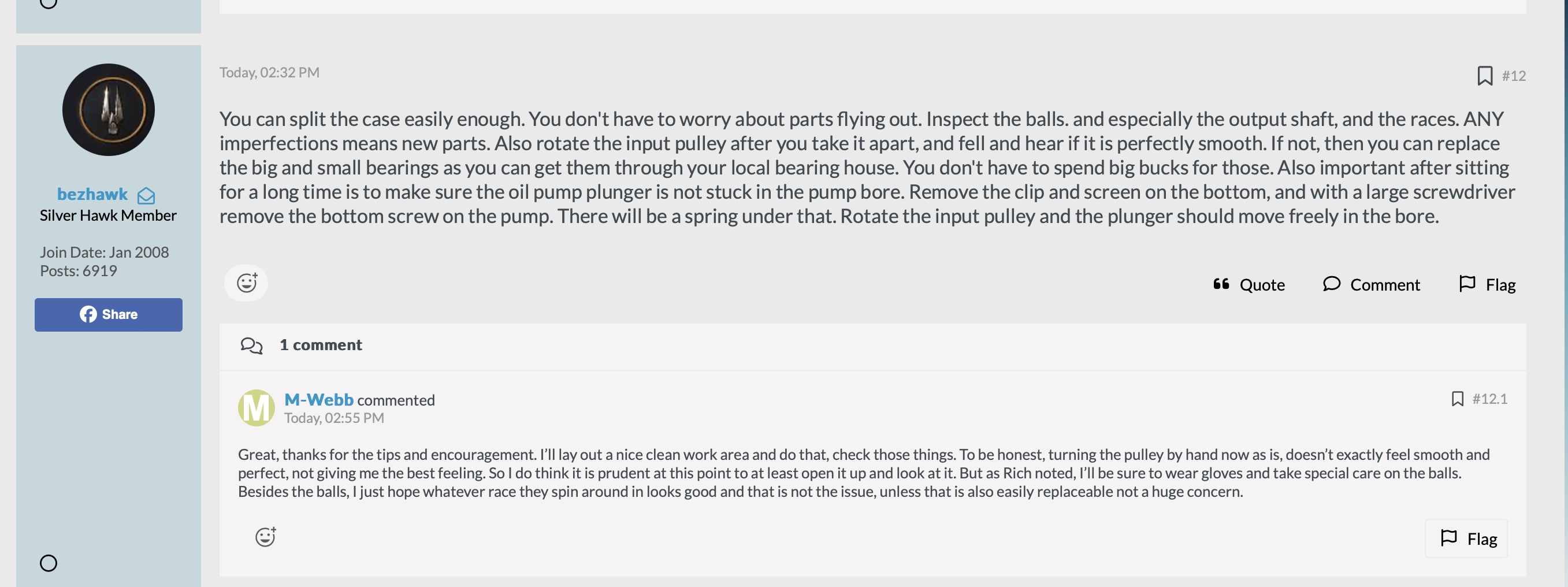Click the Quote button on post #12

click(1249, 284)
